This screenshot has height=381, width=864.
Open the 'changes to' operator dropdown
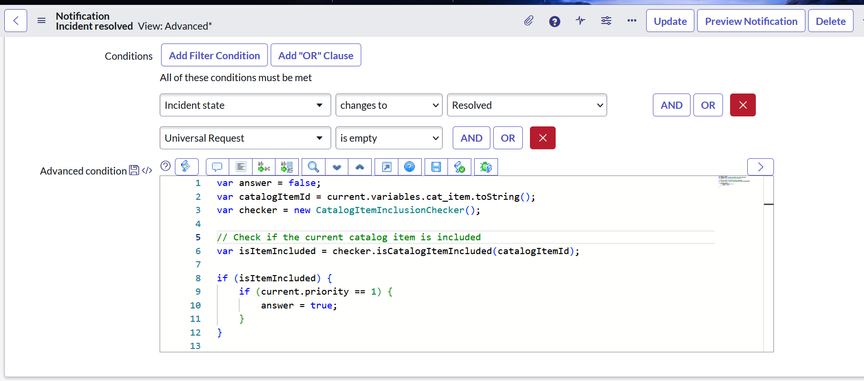point(389,105)
